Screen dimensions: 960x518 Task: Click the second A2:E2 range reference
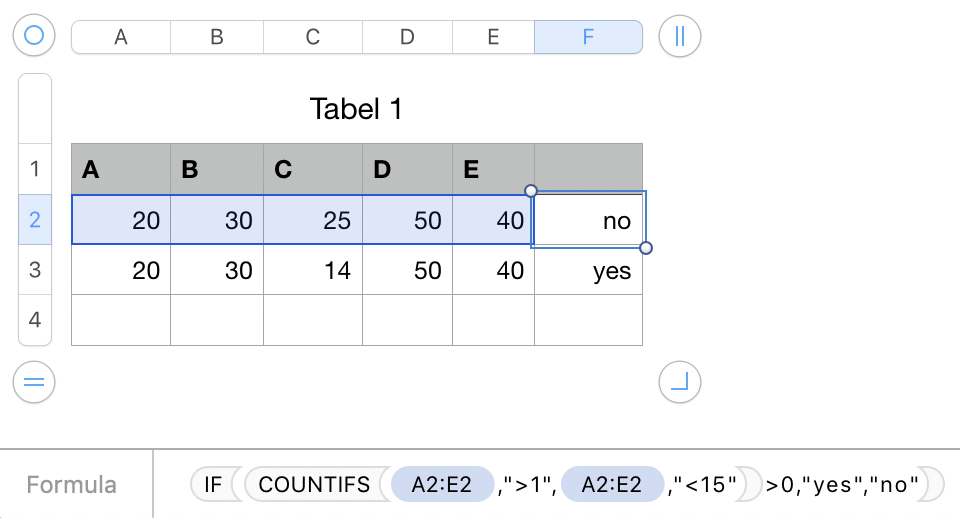coord(613,485)
